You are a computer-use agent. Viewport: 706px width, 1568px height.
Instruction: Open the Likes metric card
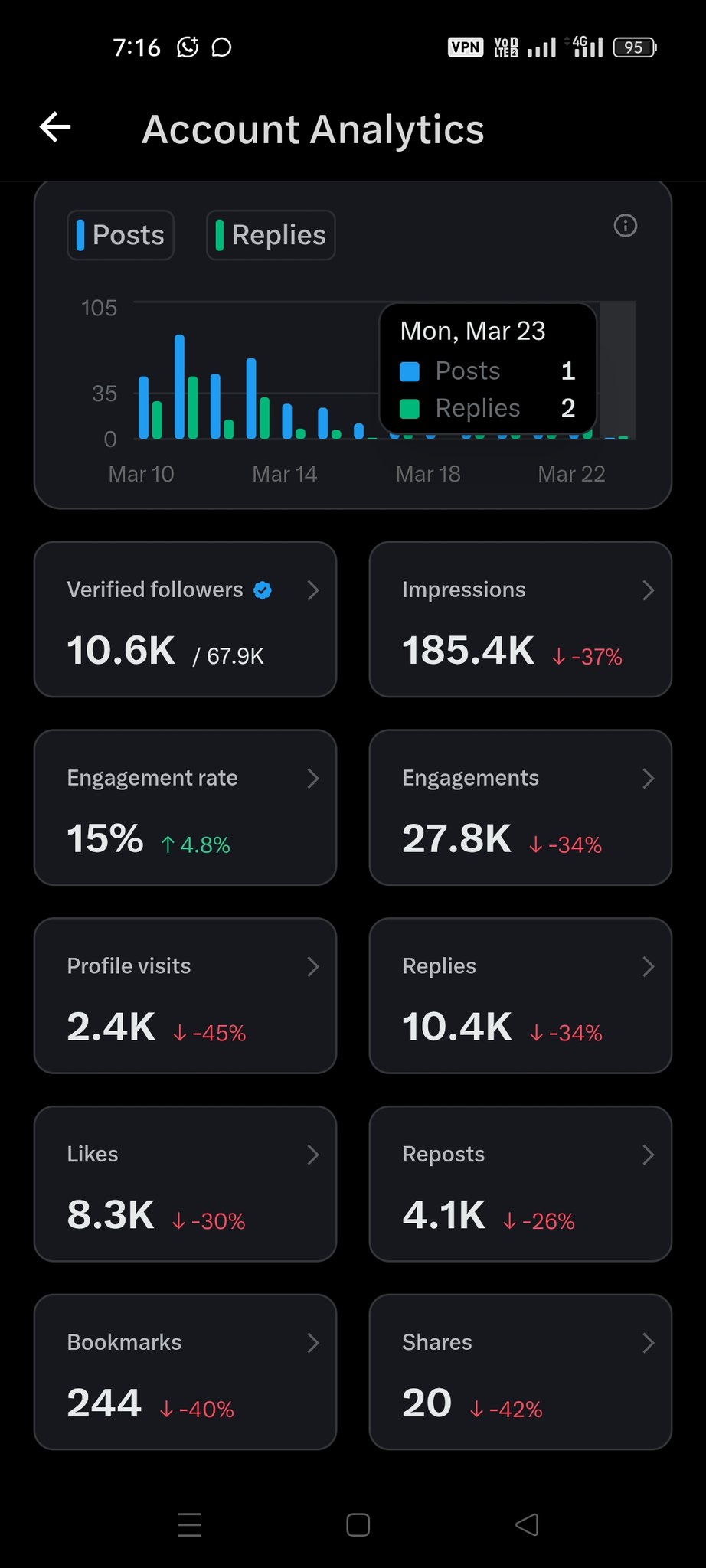tap(185, 1184)
